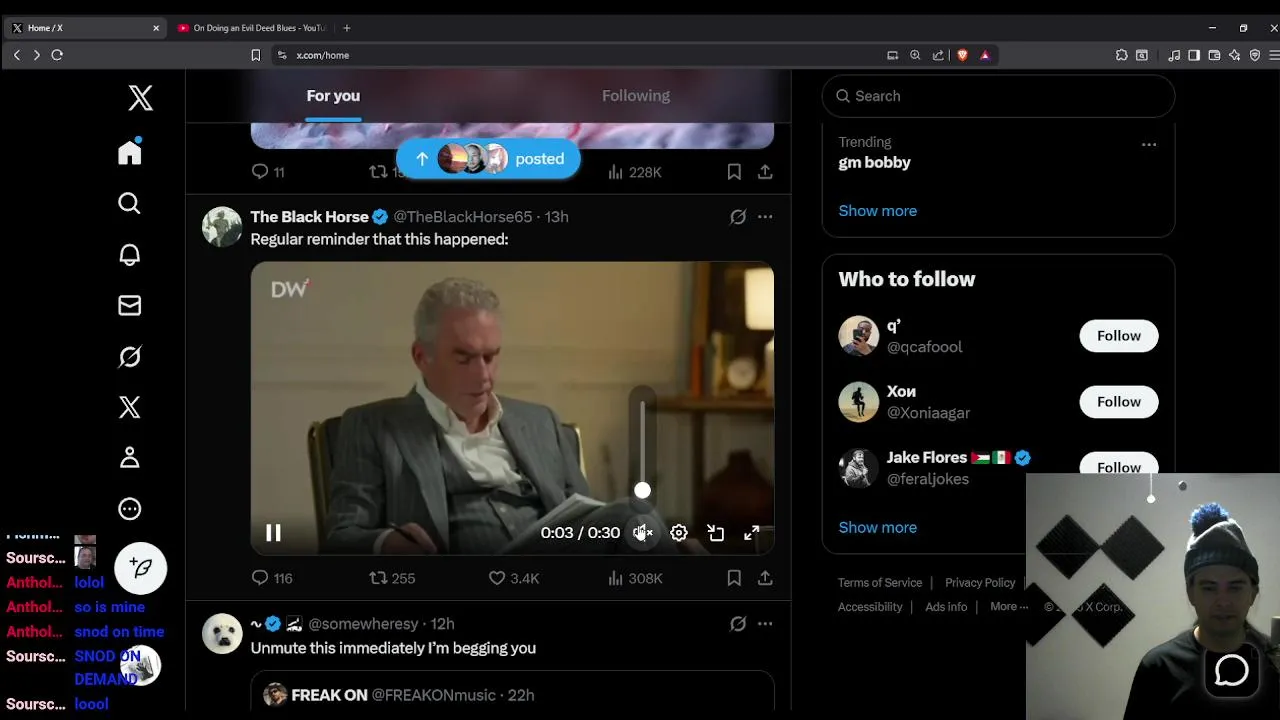Click the X logo at top of sidebar
Screen dimensions: 1280x720
click(140, 97)
